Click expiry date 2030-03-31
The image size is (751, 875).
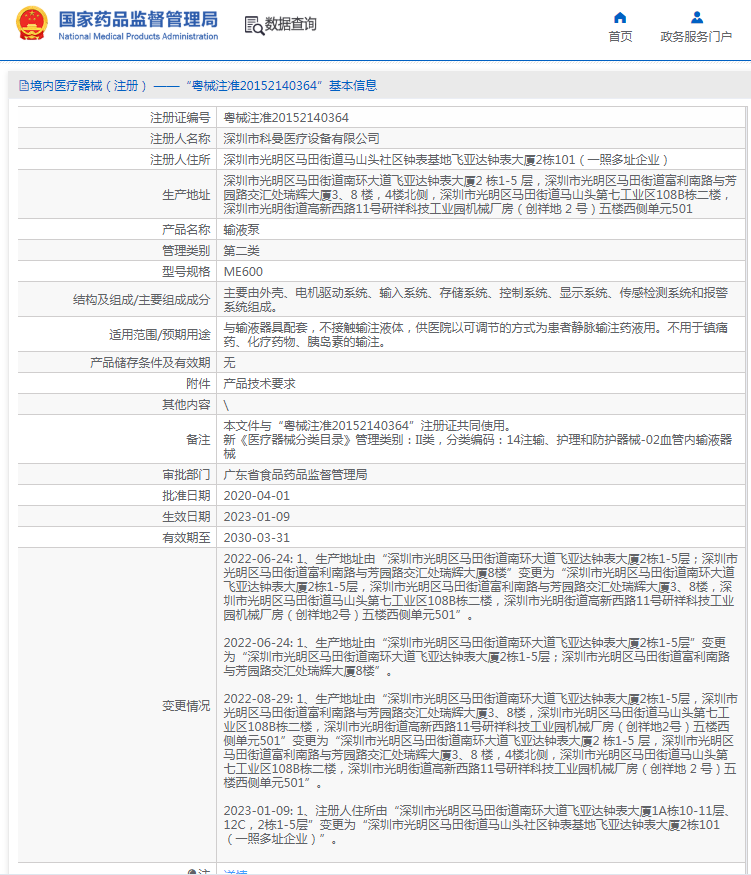(257, 537)
